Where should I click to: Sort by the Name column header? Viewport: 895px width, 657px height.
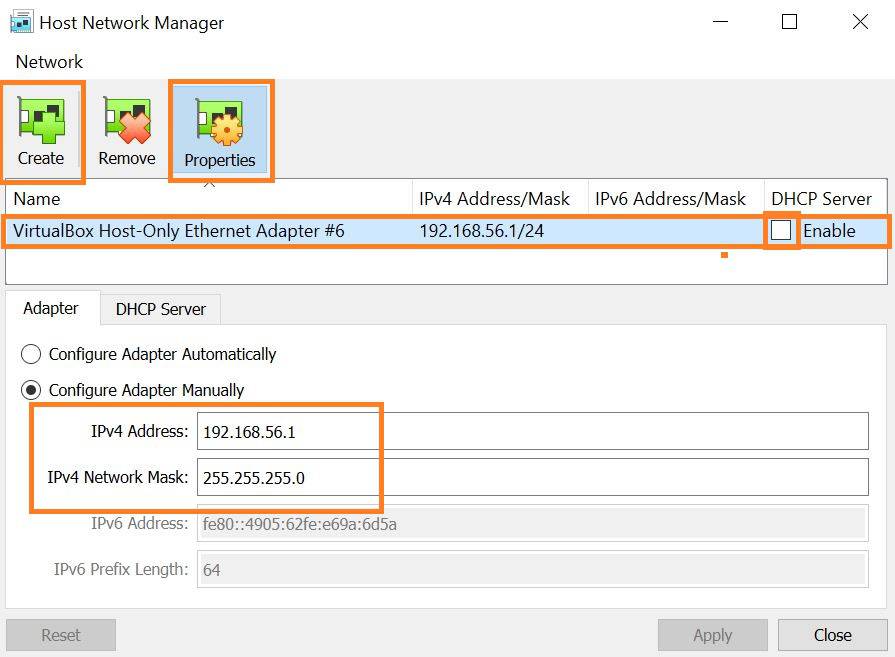(209, 199)
